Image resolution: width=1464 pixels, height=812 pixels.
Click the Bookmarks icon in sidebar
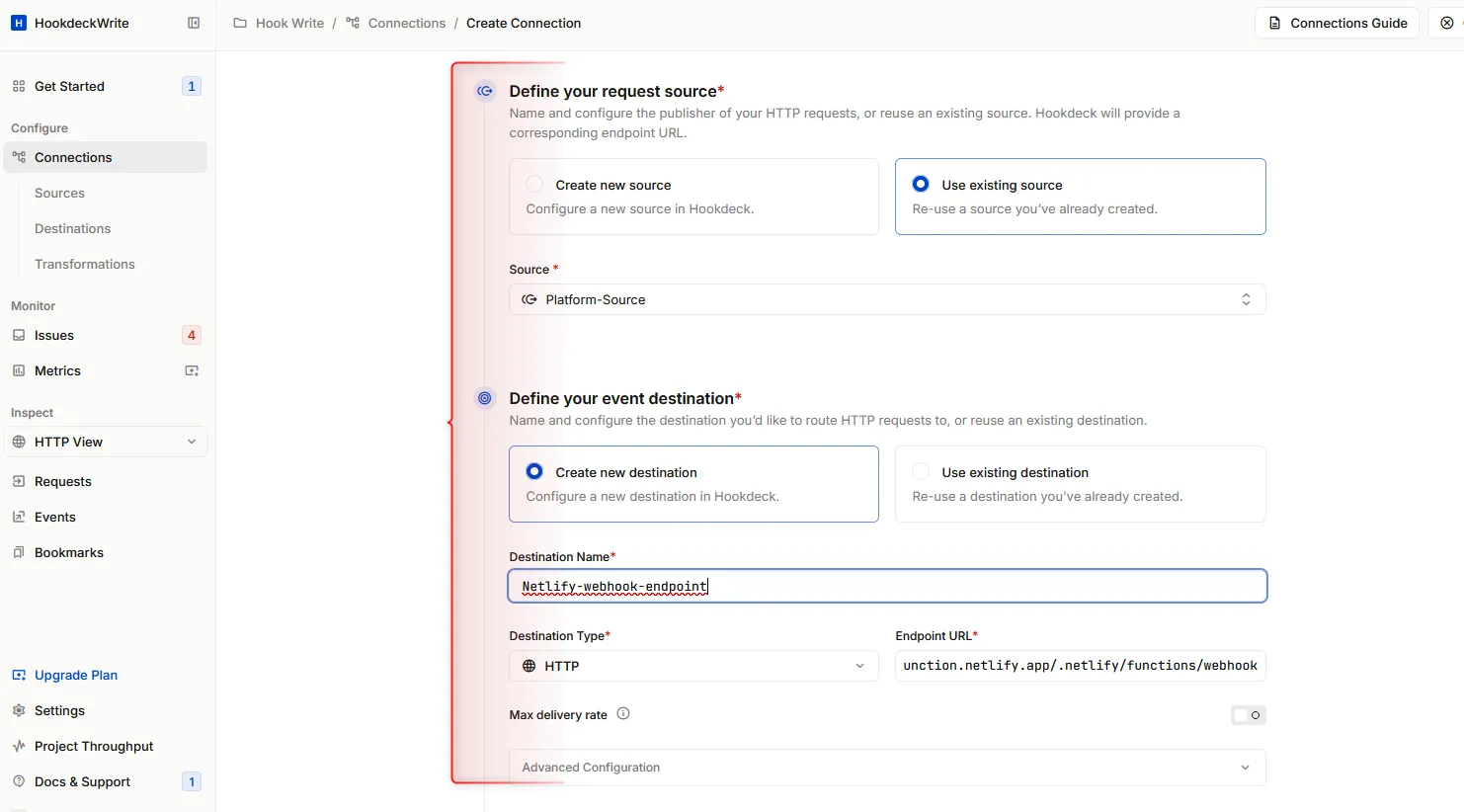coord(19,552)
